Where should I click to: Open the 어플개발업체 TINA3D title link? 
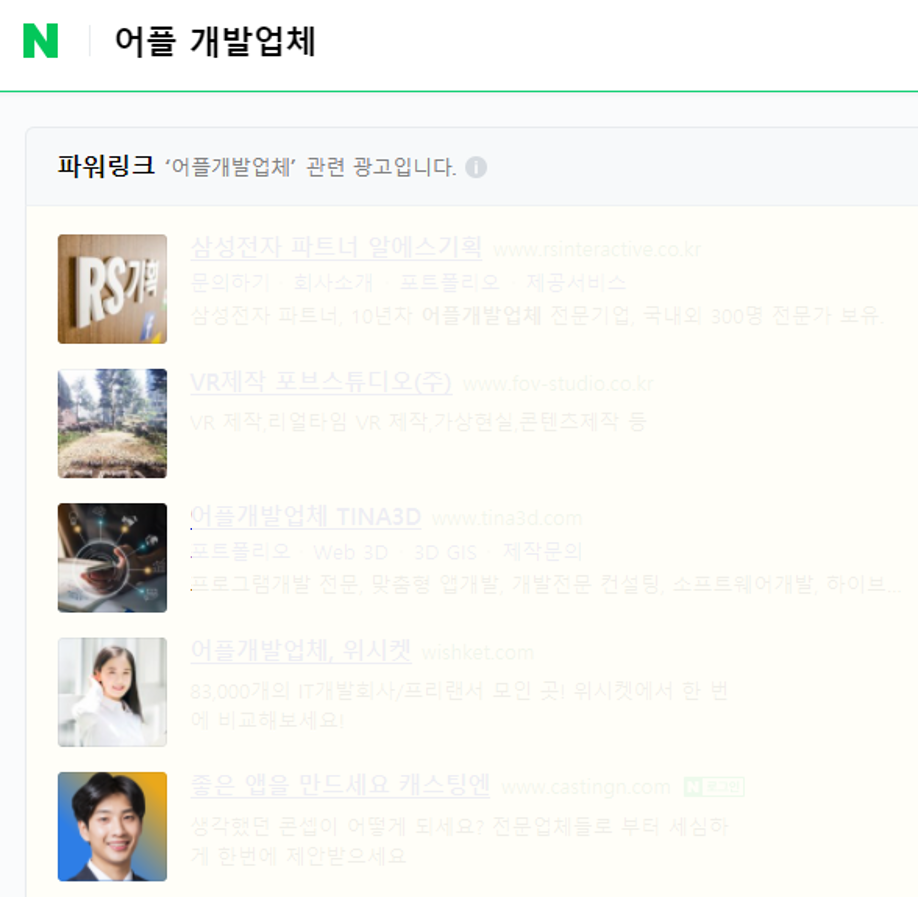click(306, 516)
